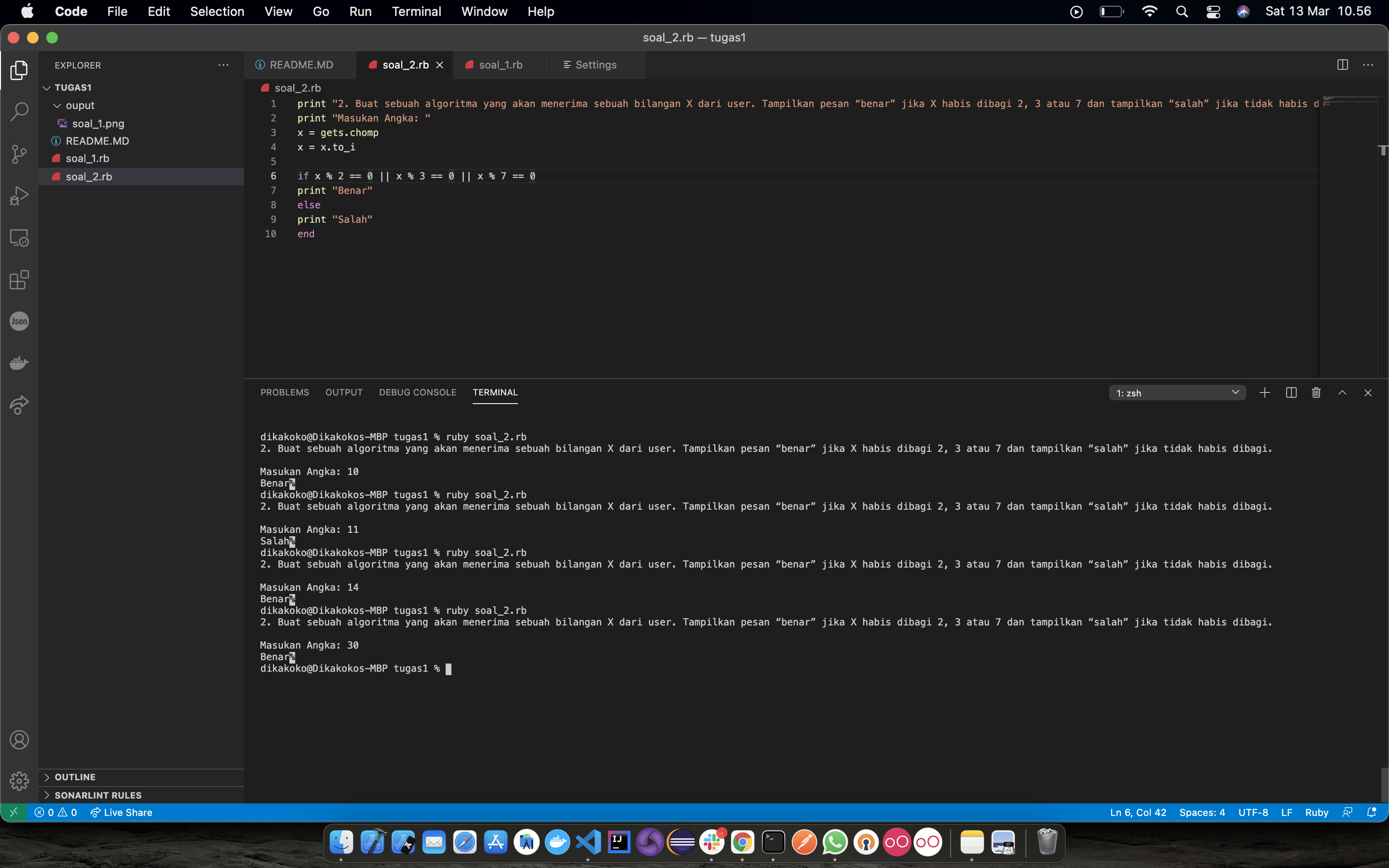Enable new terminal instance button
This screenshot has width=1389, height=868.
point(1264,392)
